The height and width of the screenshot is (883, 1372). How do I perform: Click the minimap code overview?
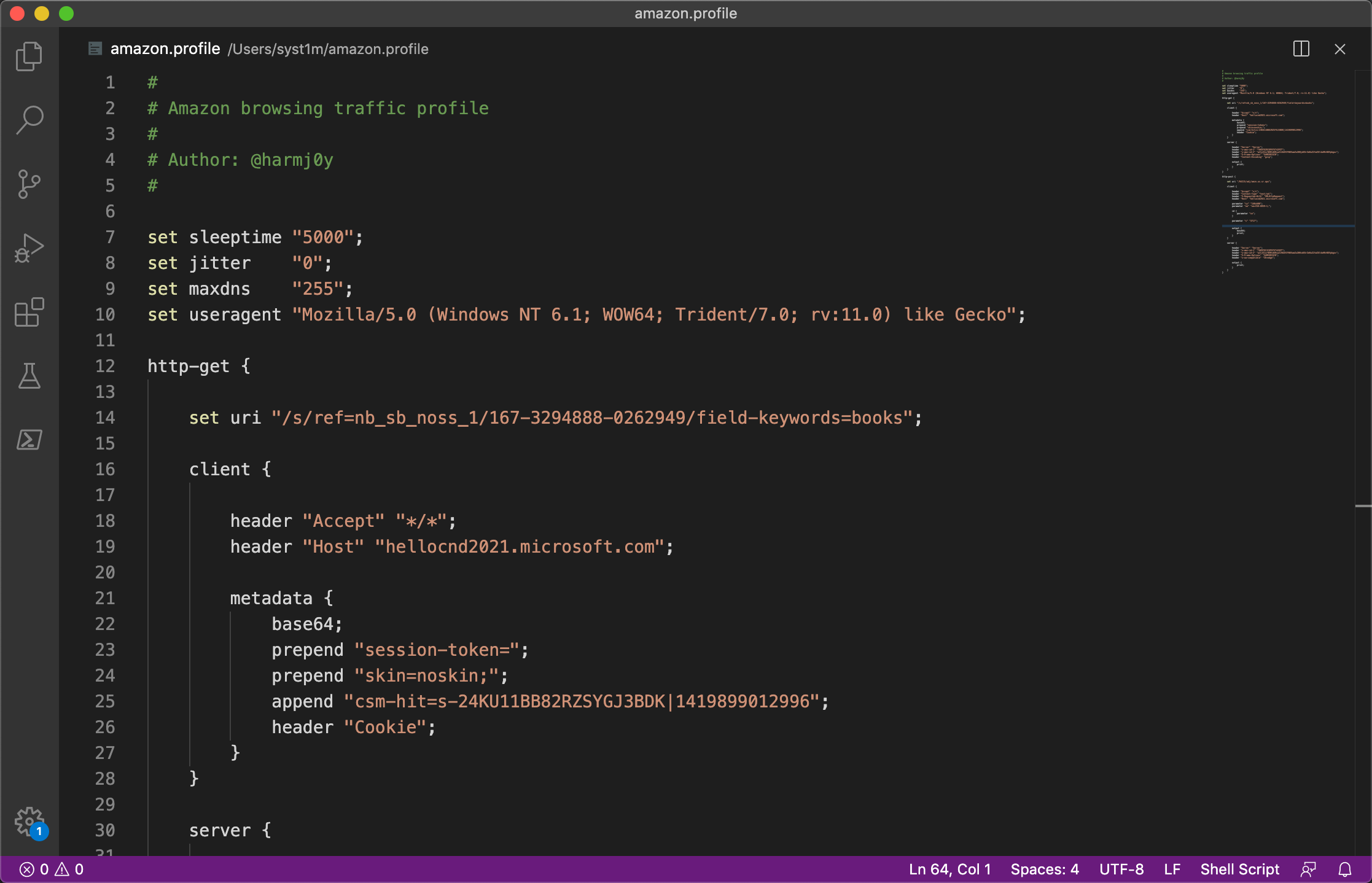pyautogui.click(x=1287, y=172)
